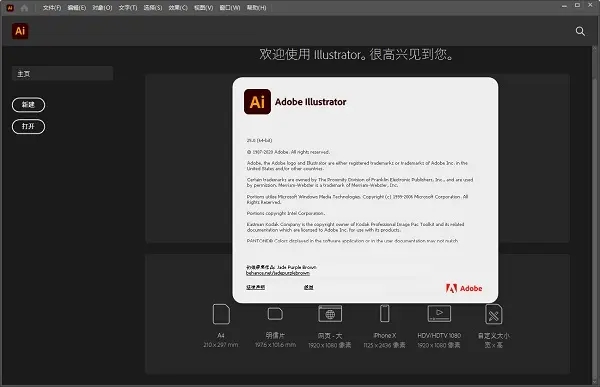
Task: Click the 打开 (Open) button
Action: point(28,127)
